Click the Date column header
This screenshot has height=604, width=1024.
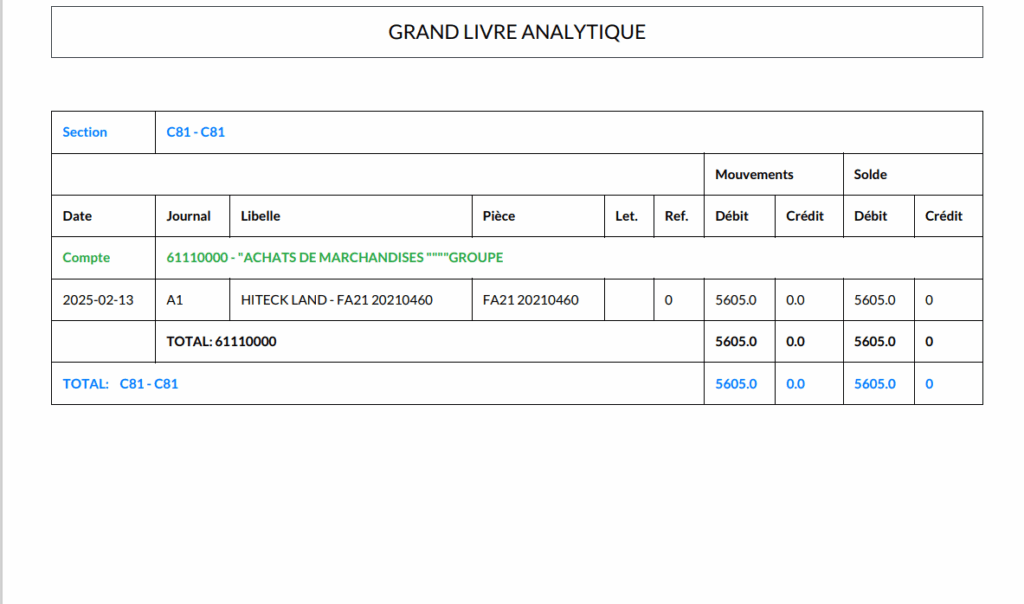tap(77, 216)
